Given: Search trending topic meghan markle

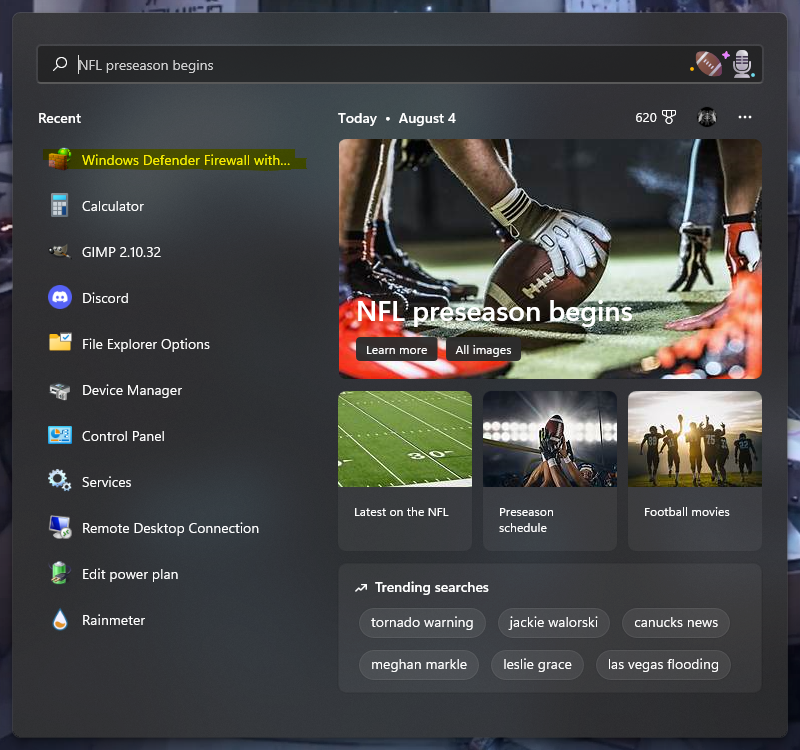Looking at the screenshot, I should point(419,664).
